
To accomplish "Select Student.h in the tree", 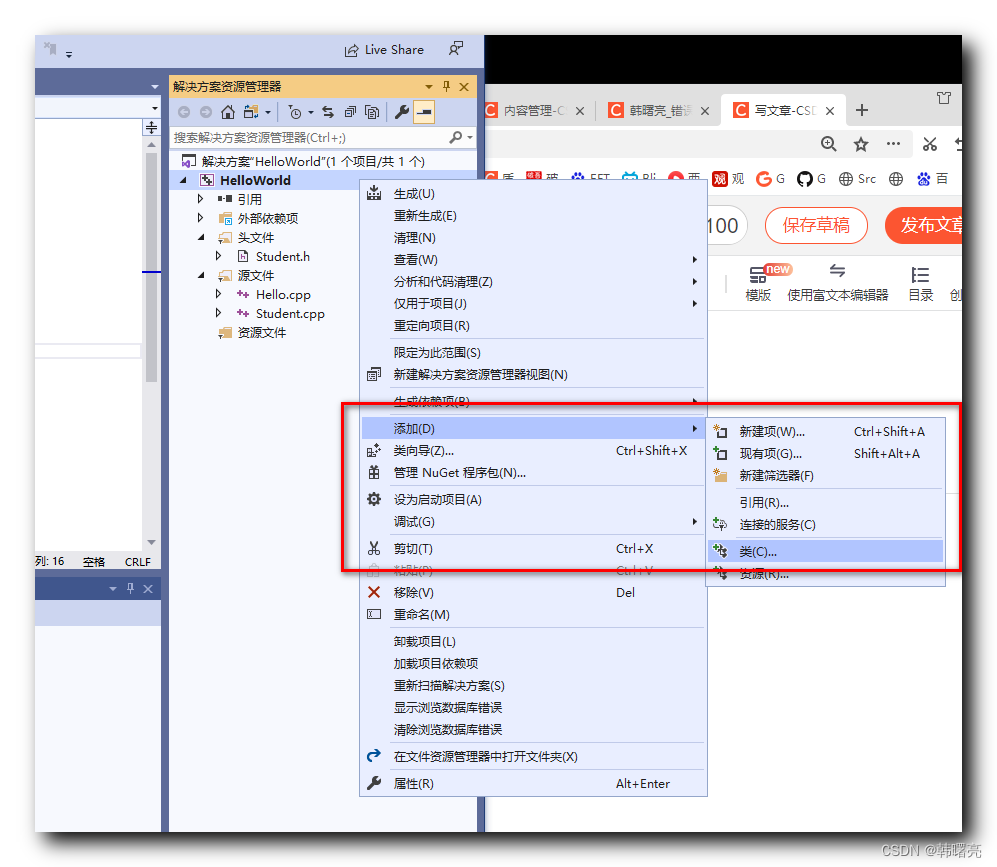I will pyautogui.click(x=282, y=257).
